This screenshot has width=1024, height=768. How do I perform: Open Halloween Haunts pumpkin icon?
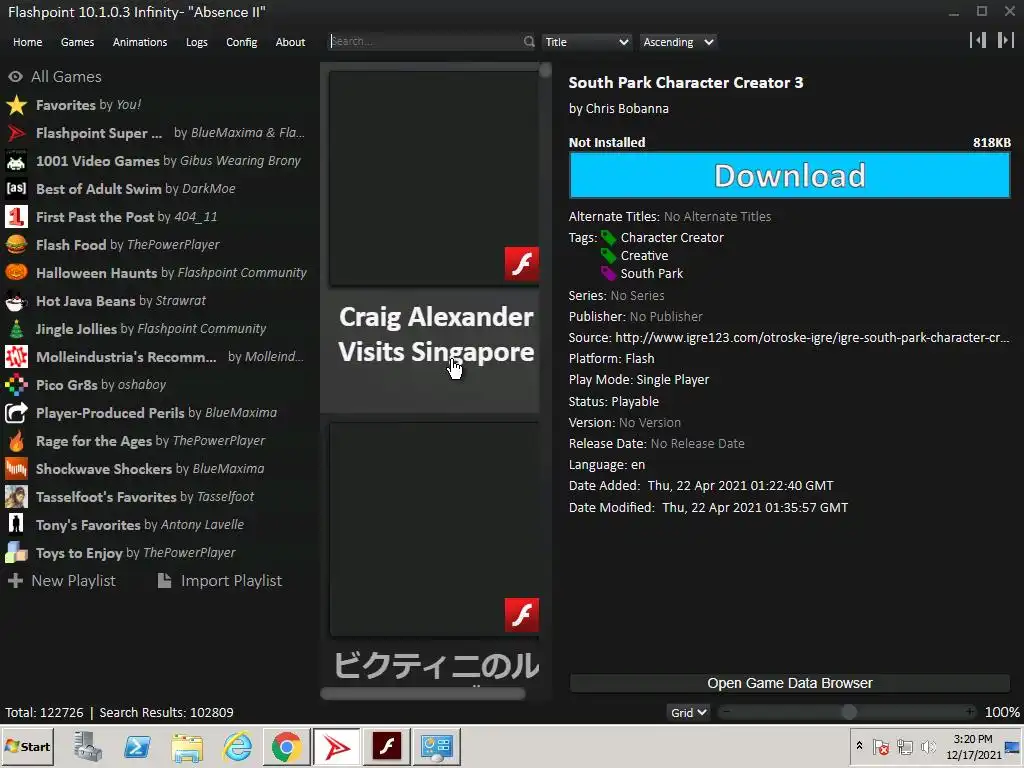(16, 273)
